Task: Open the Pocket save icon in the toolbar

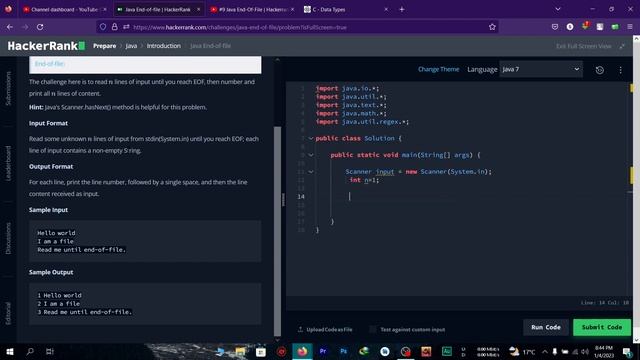Action: 554,27
